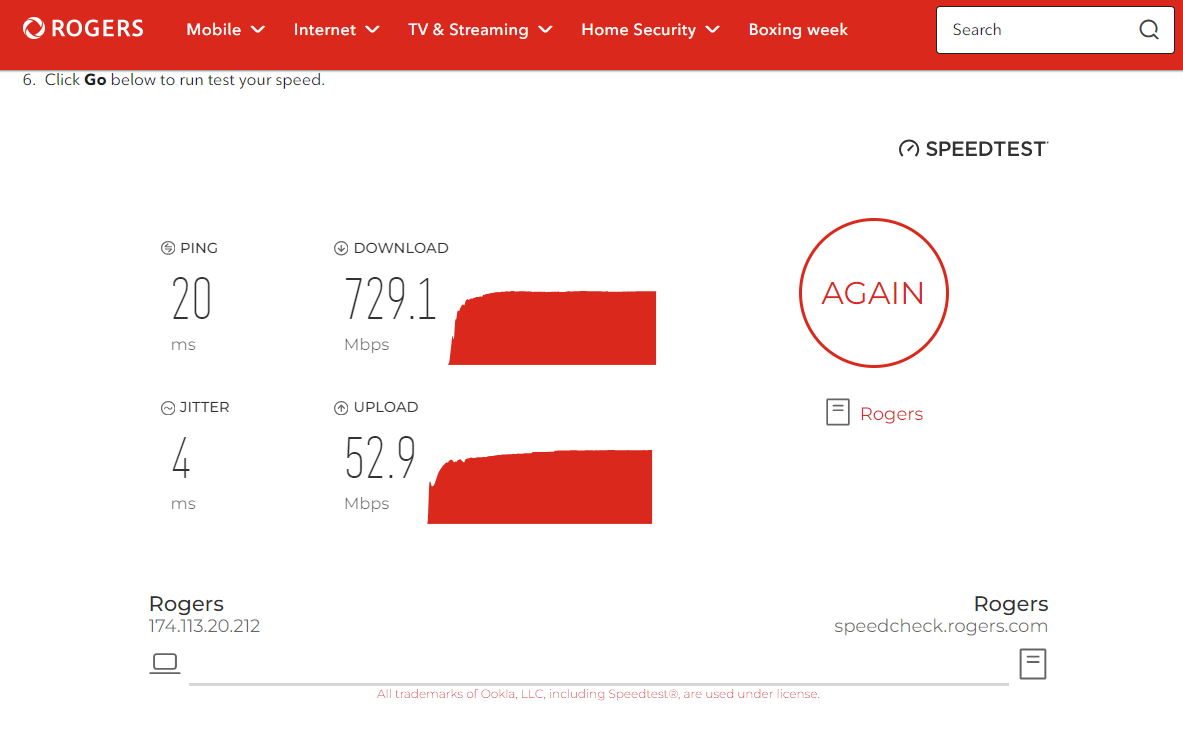Click the red download speed graph
Viewport: 1183px width, 733px height.
coord(555,330)
